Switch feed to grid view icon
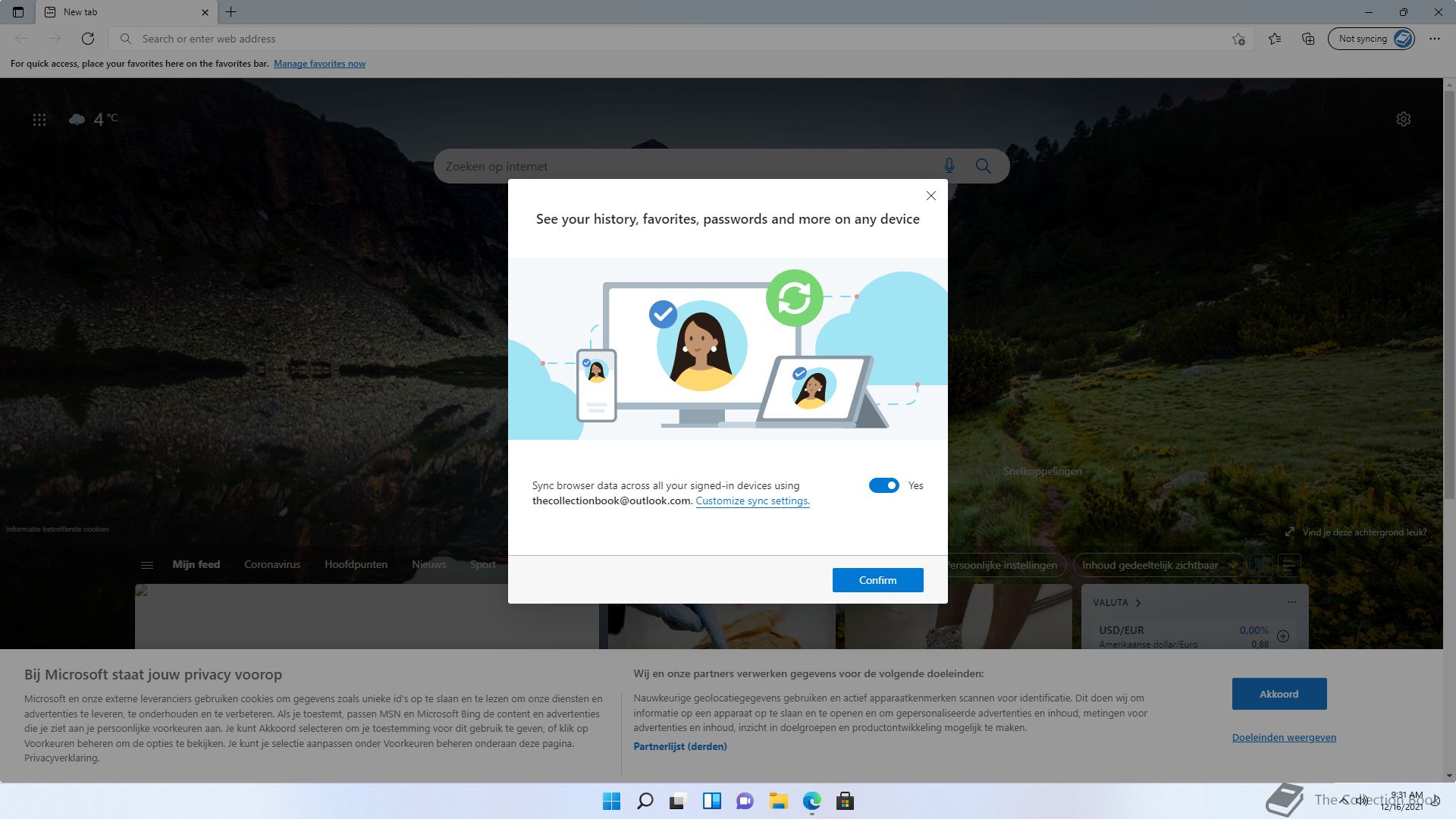This screenshot has height=819, width=1456. [1262, 565]
